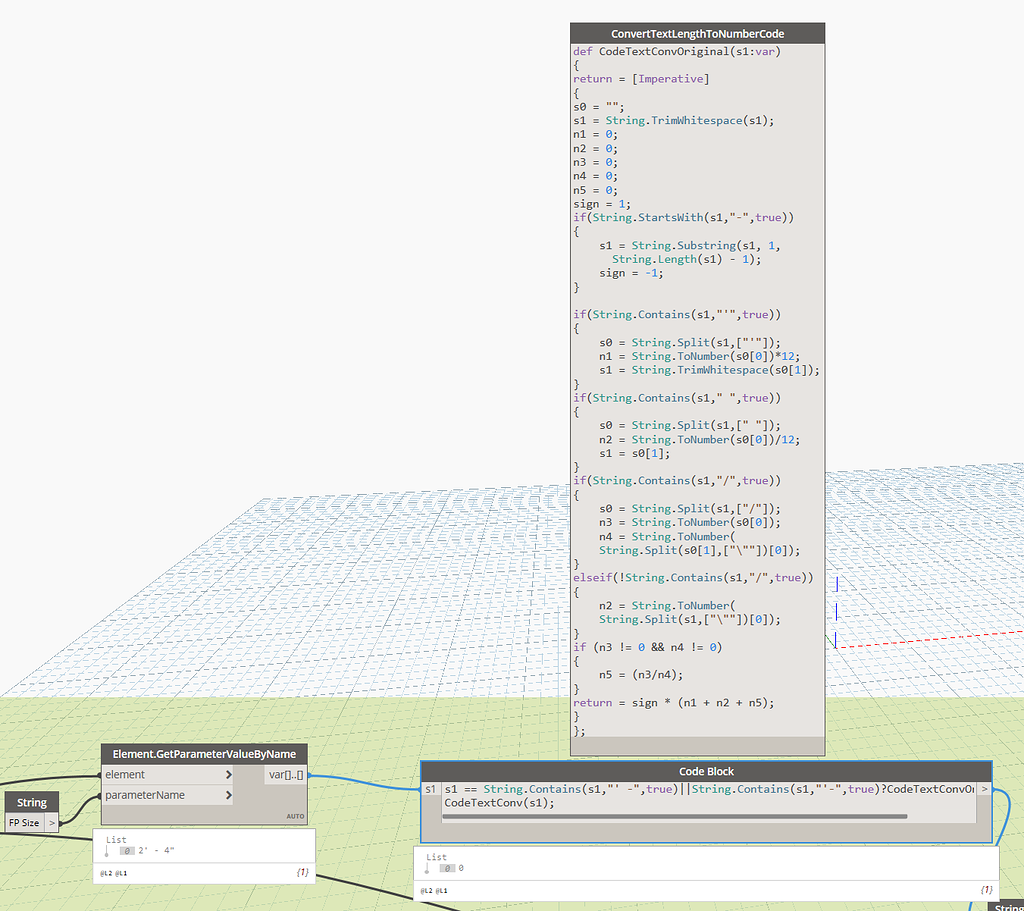This screenshot has width=1024, height=911.
Task: Select the Element.GetParameterValueByName node header
Action: coord(204,753)
